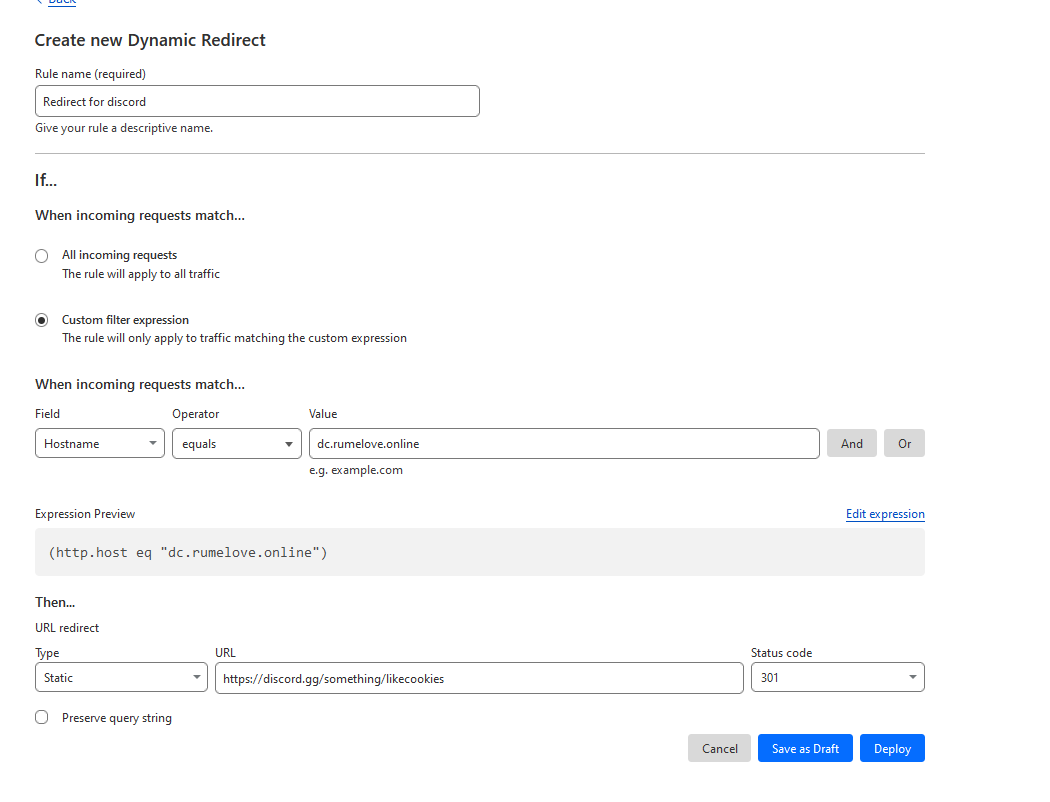Screen dimensions: 1050x802
Task: Save the rule as a draft
Action: (x=805, y=747)
